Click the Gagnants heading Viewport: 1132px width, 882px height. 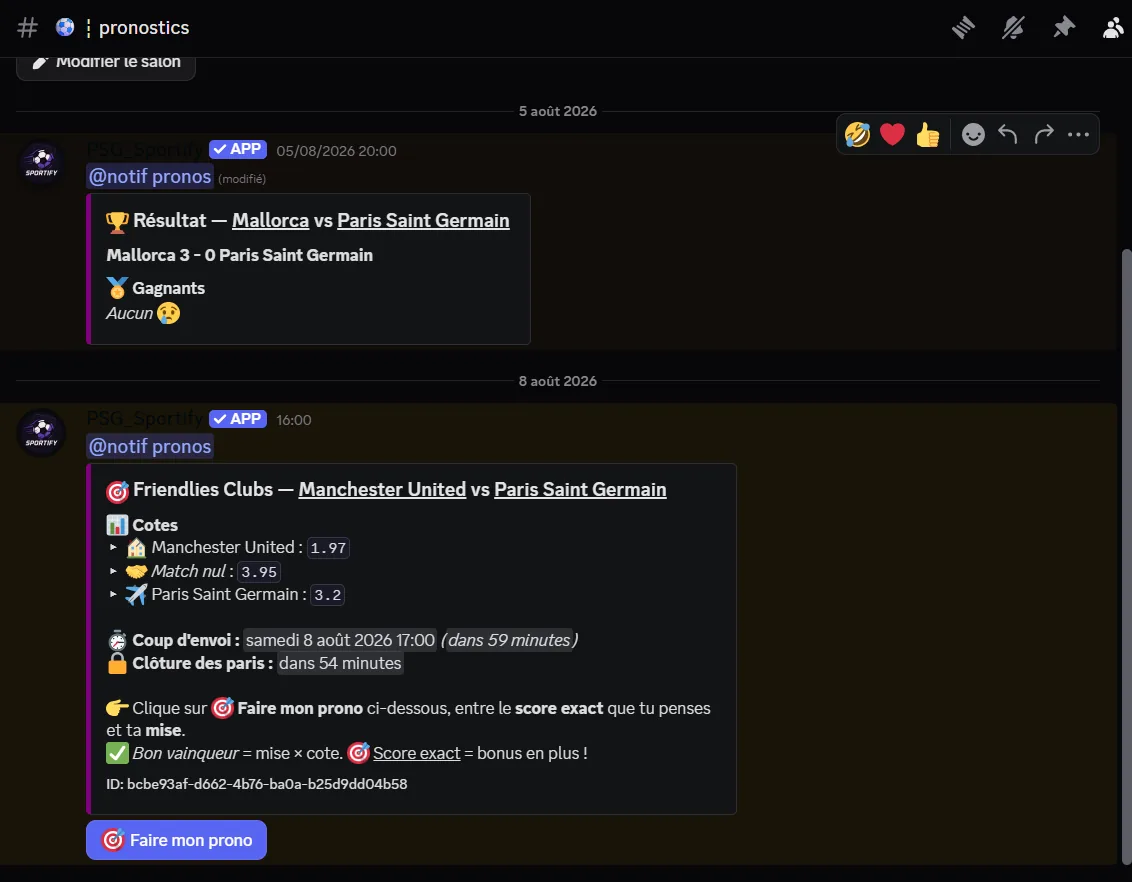tap(168, 288)
